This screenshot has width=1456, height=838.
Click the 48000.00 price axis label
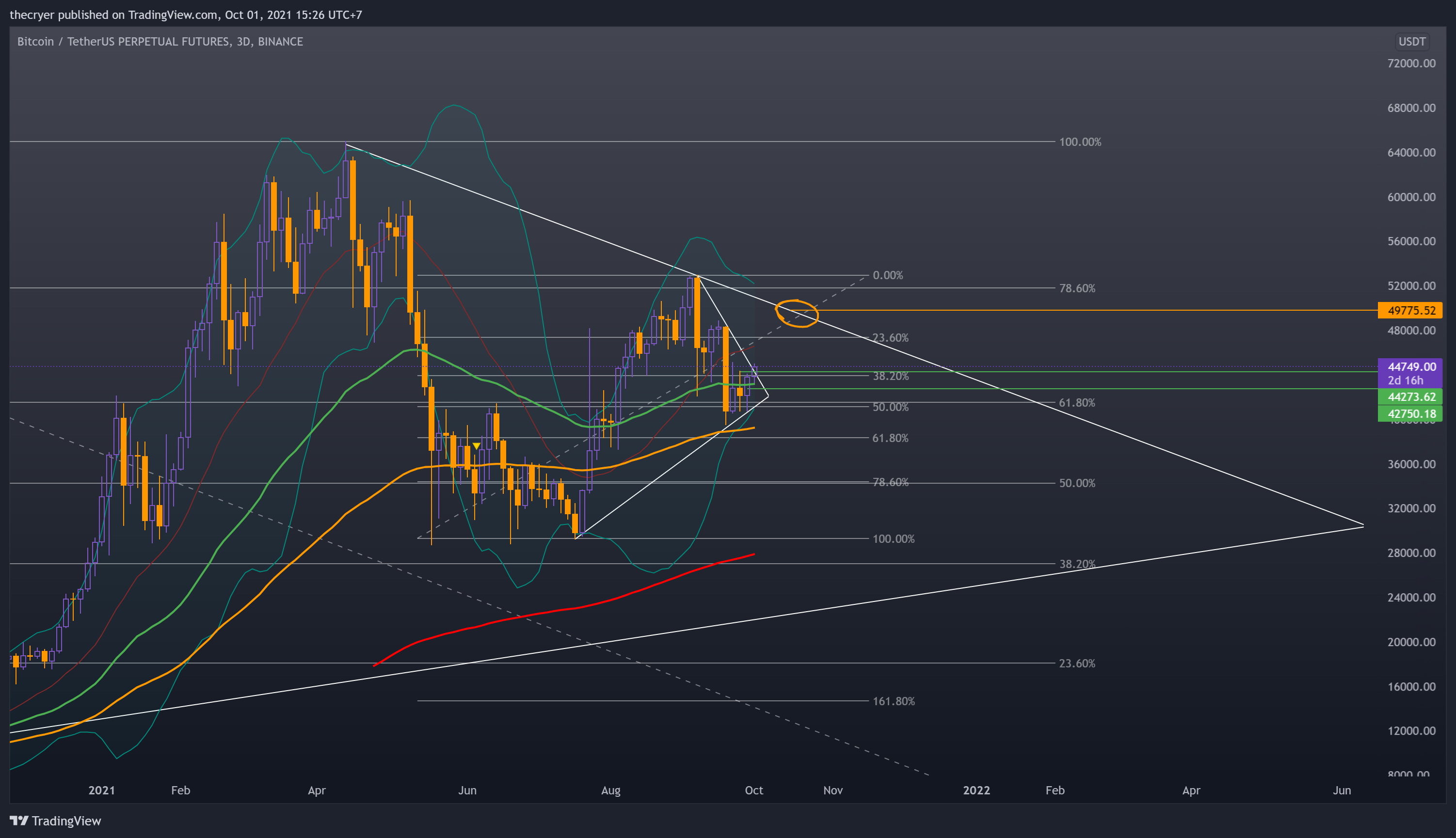(x=1411, y=331)
